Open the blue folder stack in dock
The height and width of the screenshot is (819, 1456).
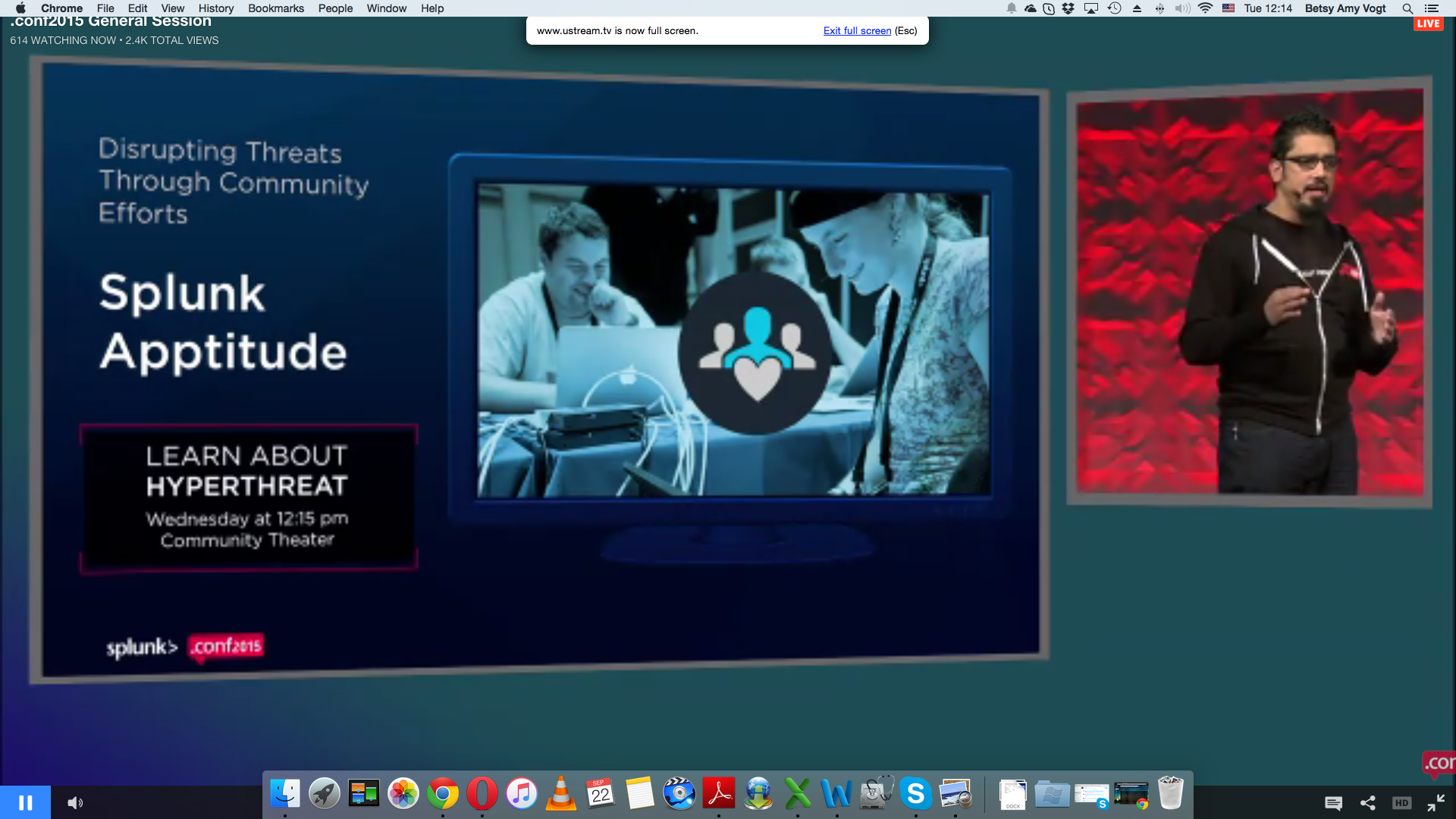(1052, 794)
